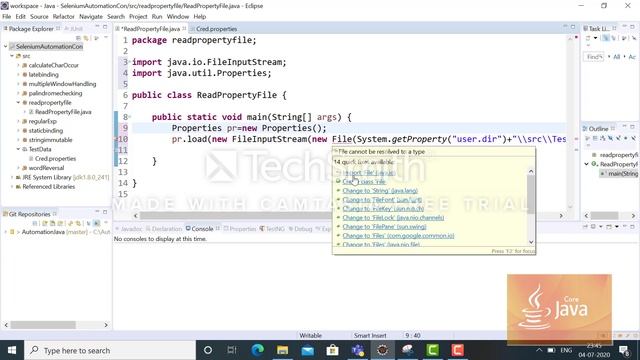This screenshot has height=360, width=640.
Task: Open the Refactor menu
Action: (x=64, y=17)
